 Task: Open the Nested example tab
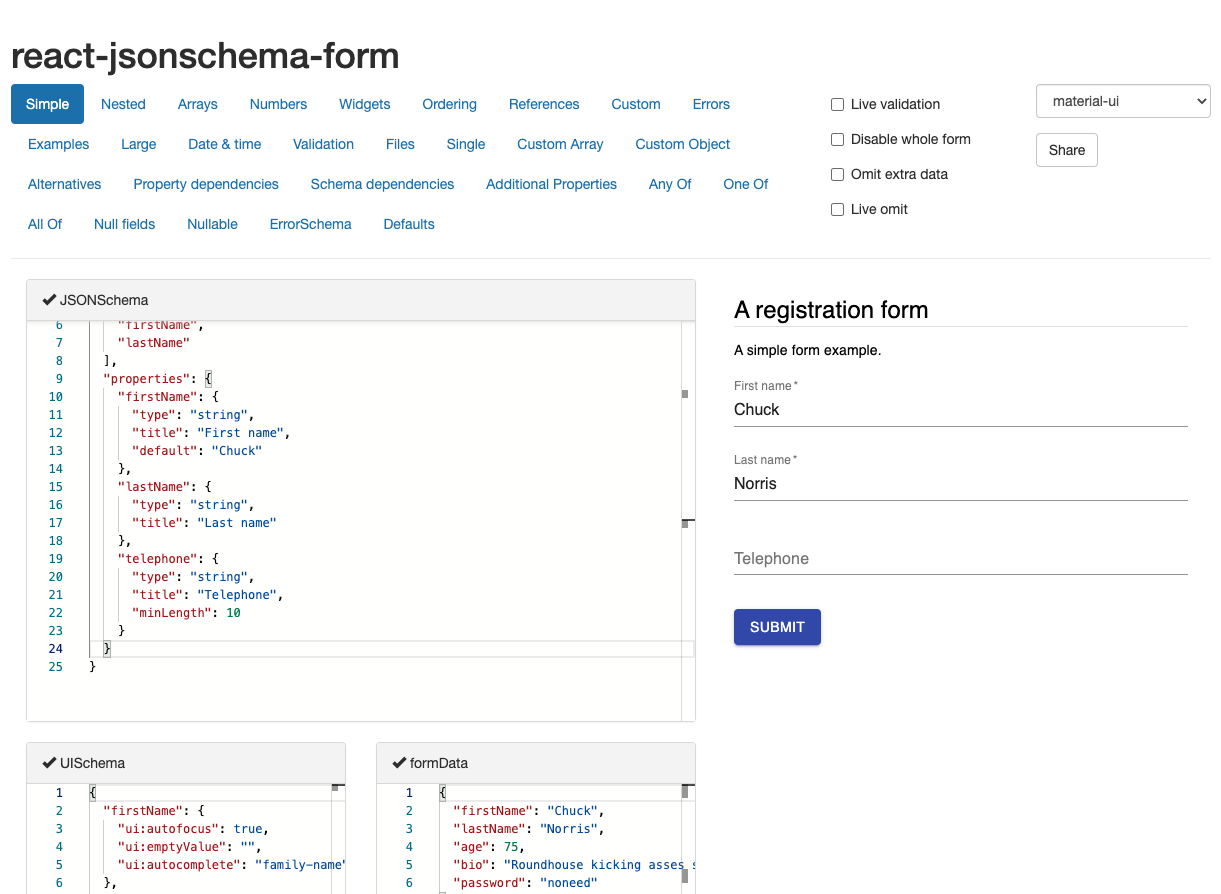123,104
